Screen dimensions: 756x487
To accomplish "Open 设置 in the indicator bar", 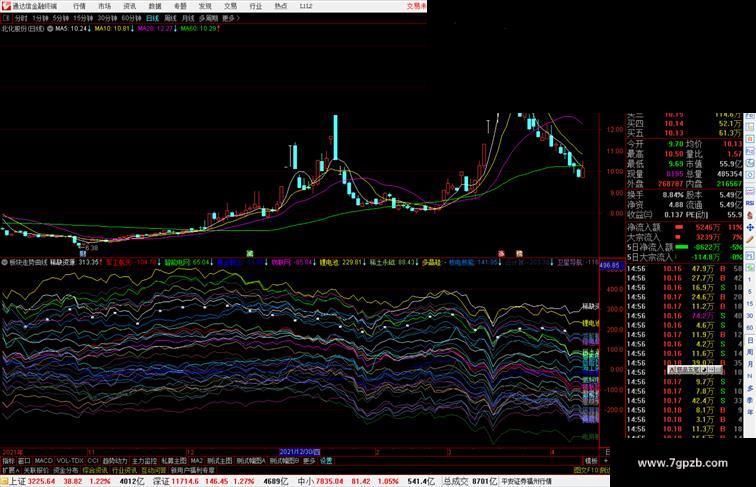I will (326, 461).
